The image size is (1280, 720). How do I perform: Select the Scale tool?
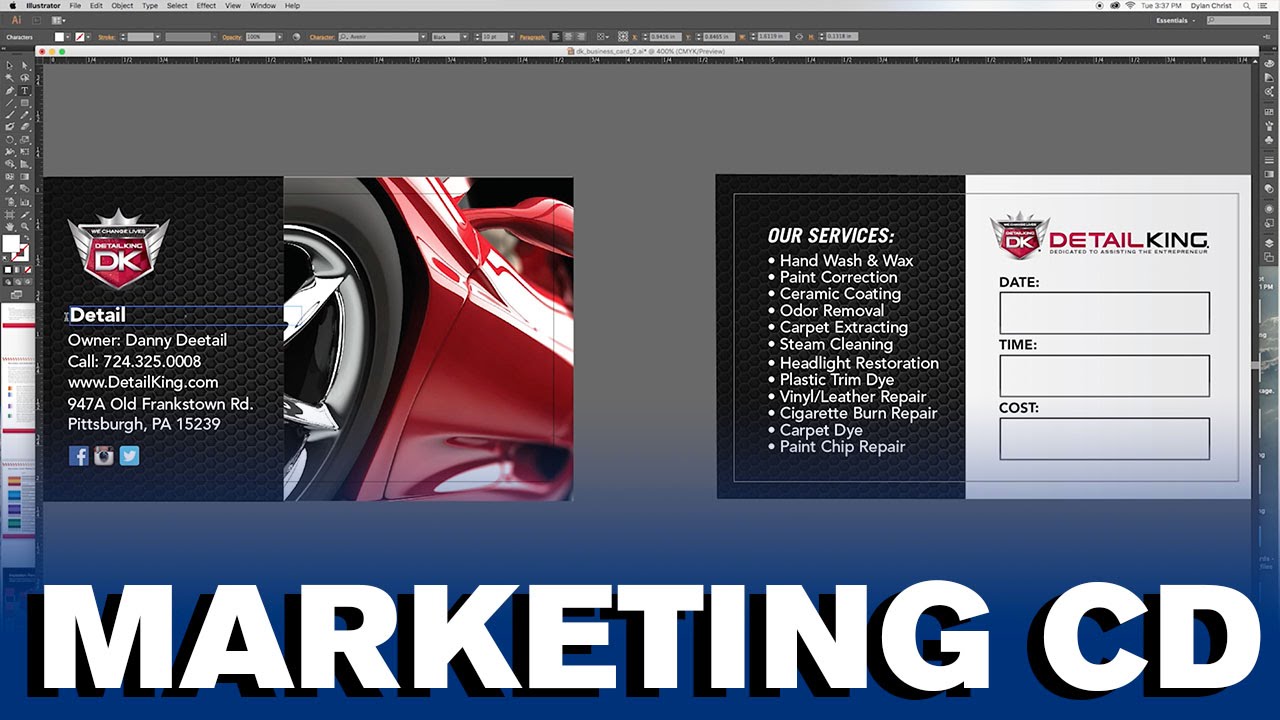tap(24, 138)
